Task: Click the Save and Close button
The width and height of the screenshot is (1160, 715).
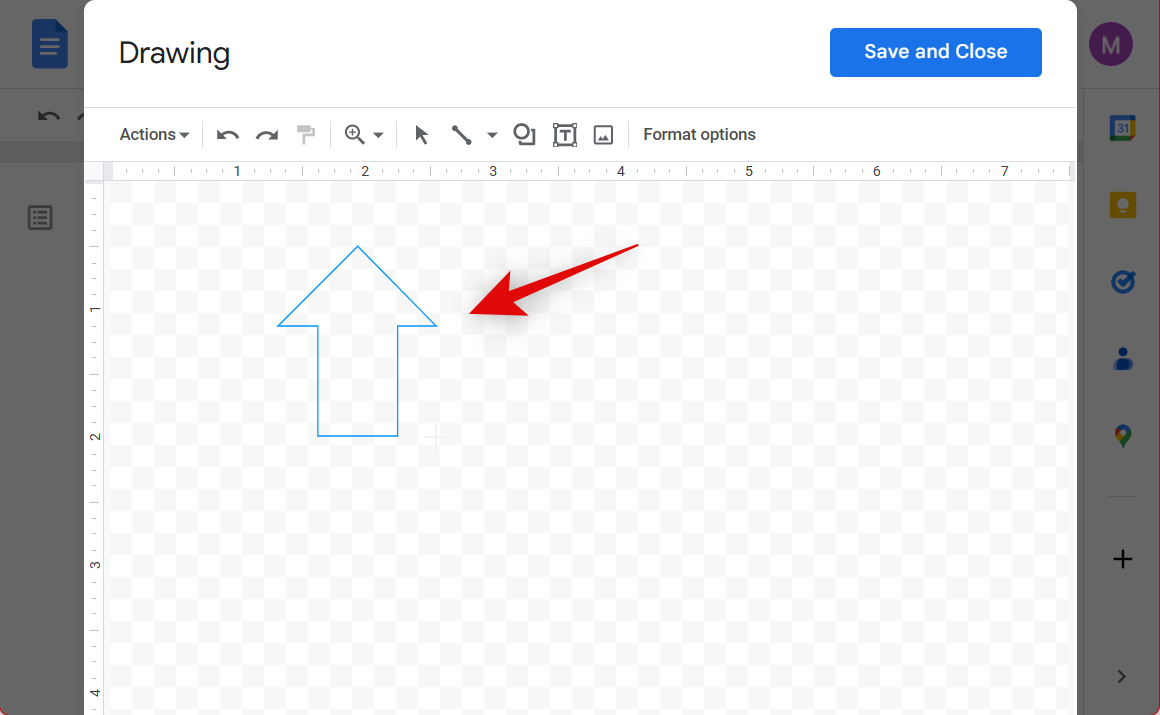Action: click(935, 52)
